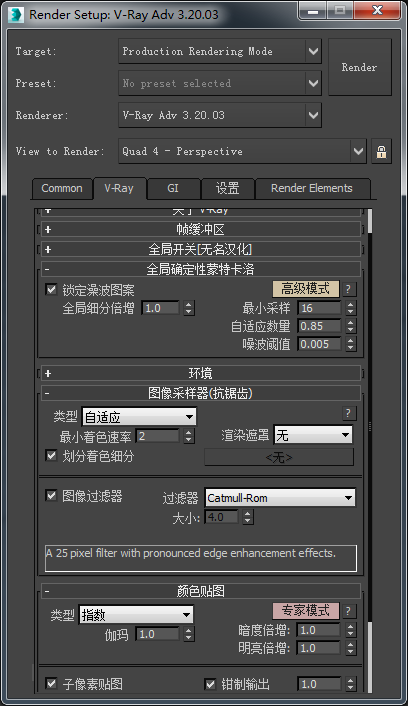This screenshot has height=706, width=408.
Task: Switch to the GI tab
Action: [x=173, y=188]
